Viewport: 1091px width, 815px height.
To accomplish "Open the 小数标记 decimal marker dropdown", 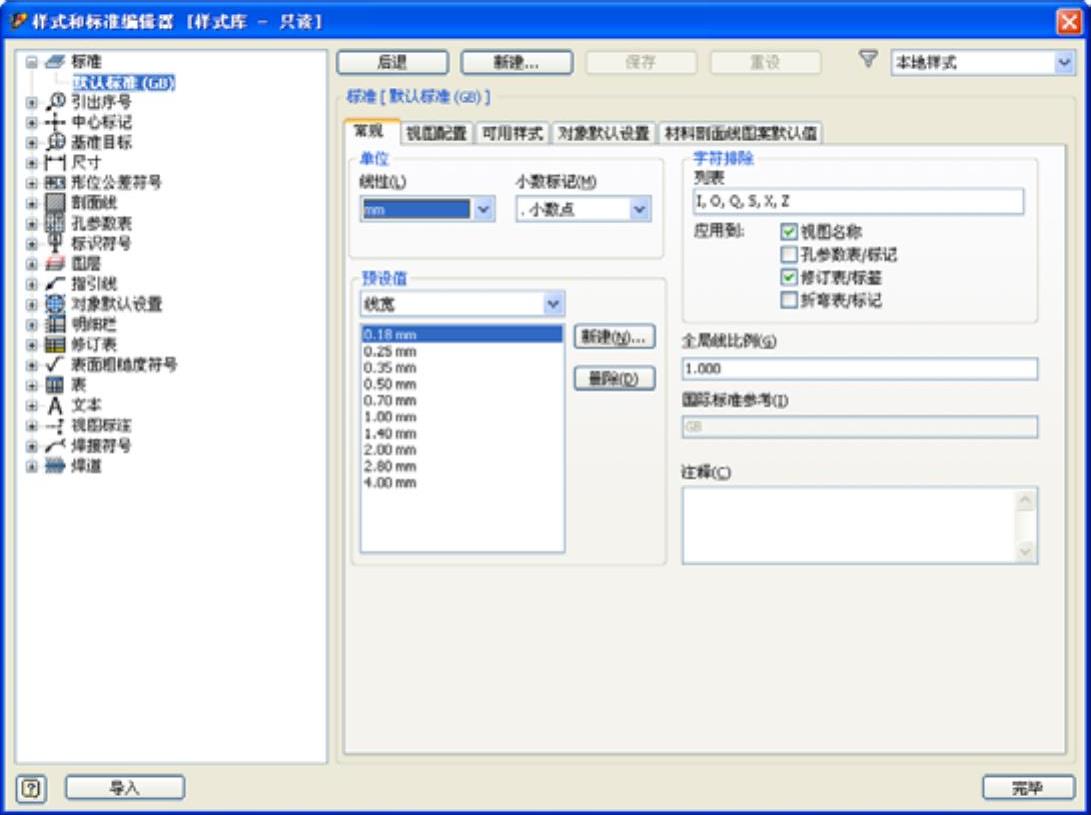I will point(639,209).
